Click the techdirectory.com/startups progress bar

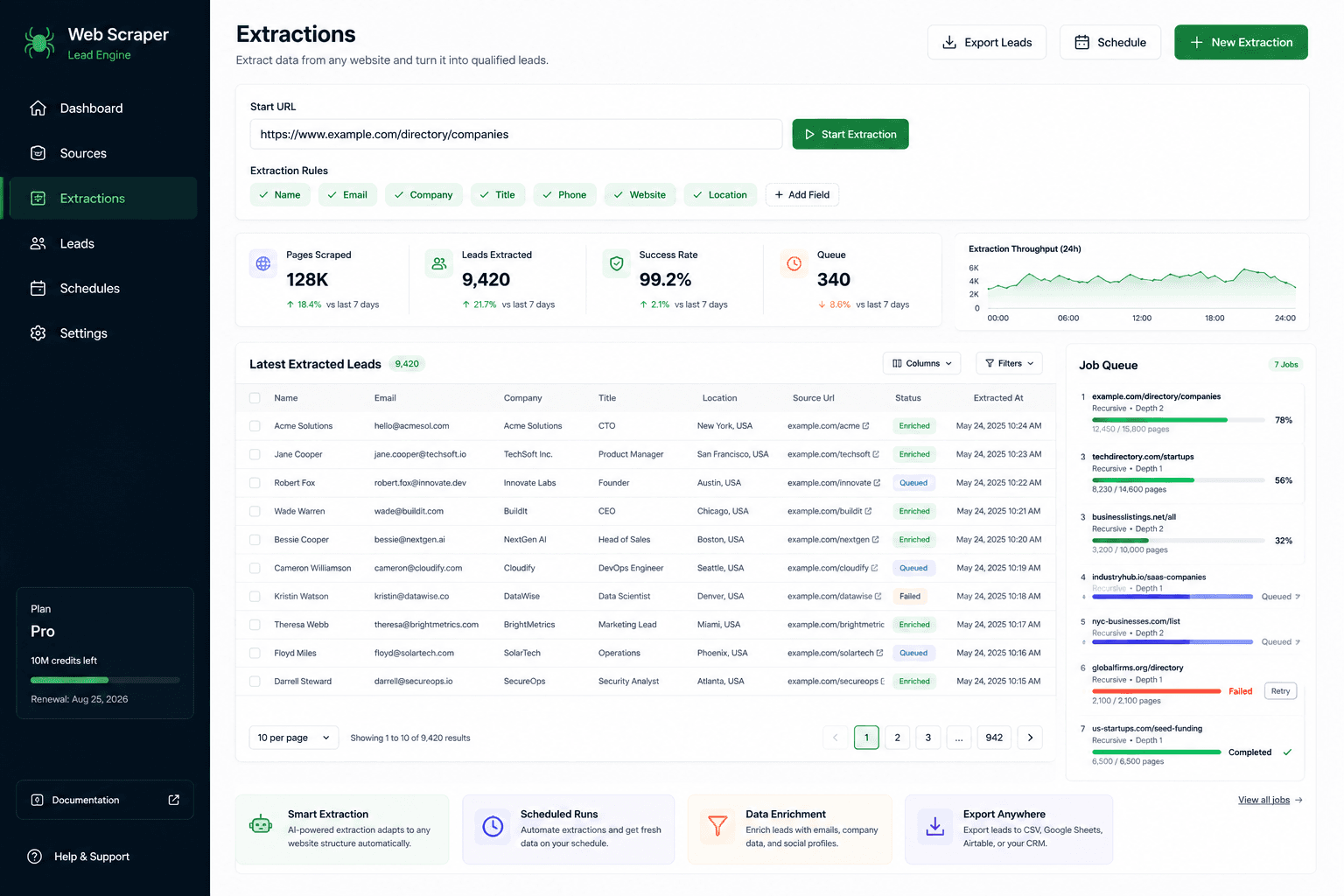[1179, 480]
